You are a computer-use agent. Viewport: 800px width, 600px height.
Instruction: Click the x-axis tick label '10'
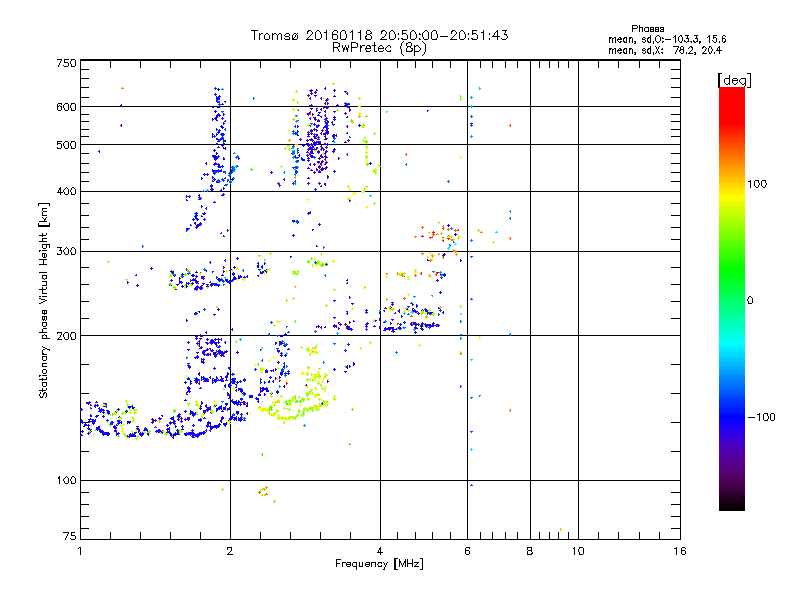pos(578,551)
